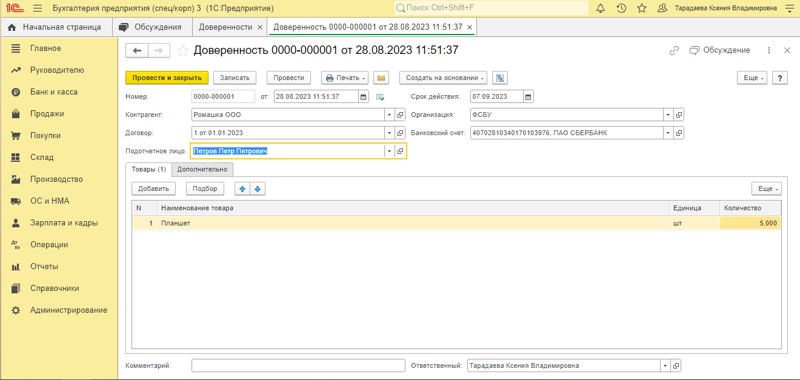This screenshot has height=380, width=800.
Task: Open Создать на основании dropdown
Action: 443,78
